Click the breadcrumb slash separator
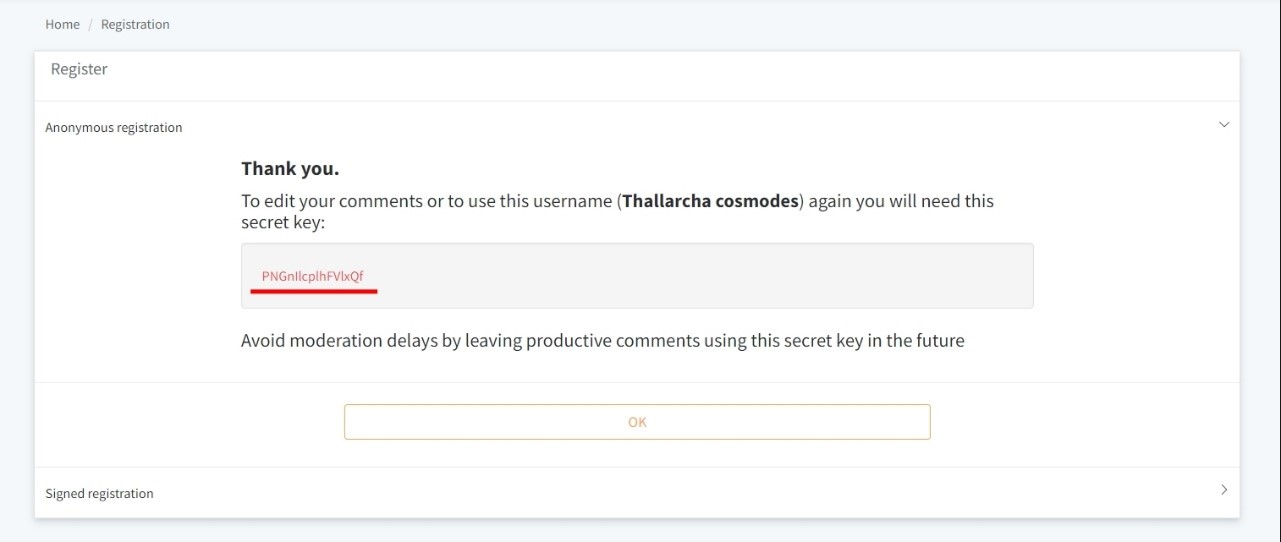Viewport: 1281px width, 542px height. click(x=90, y=24)
